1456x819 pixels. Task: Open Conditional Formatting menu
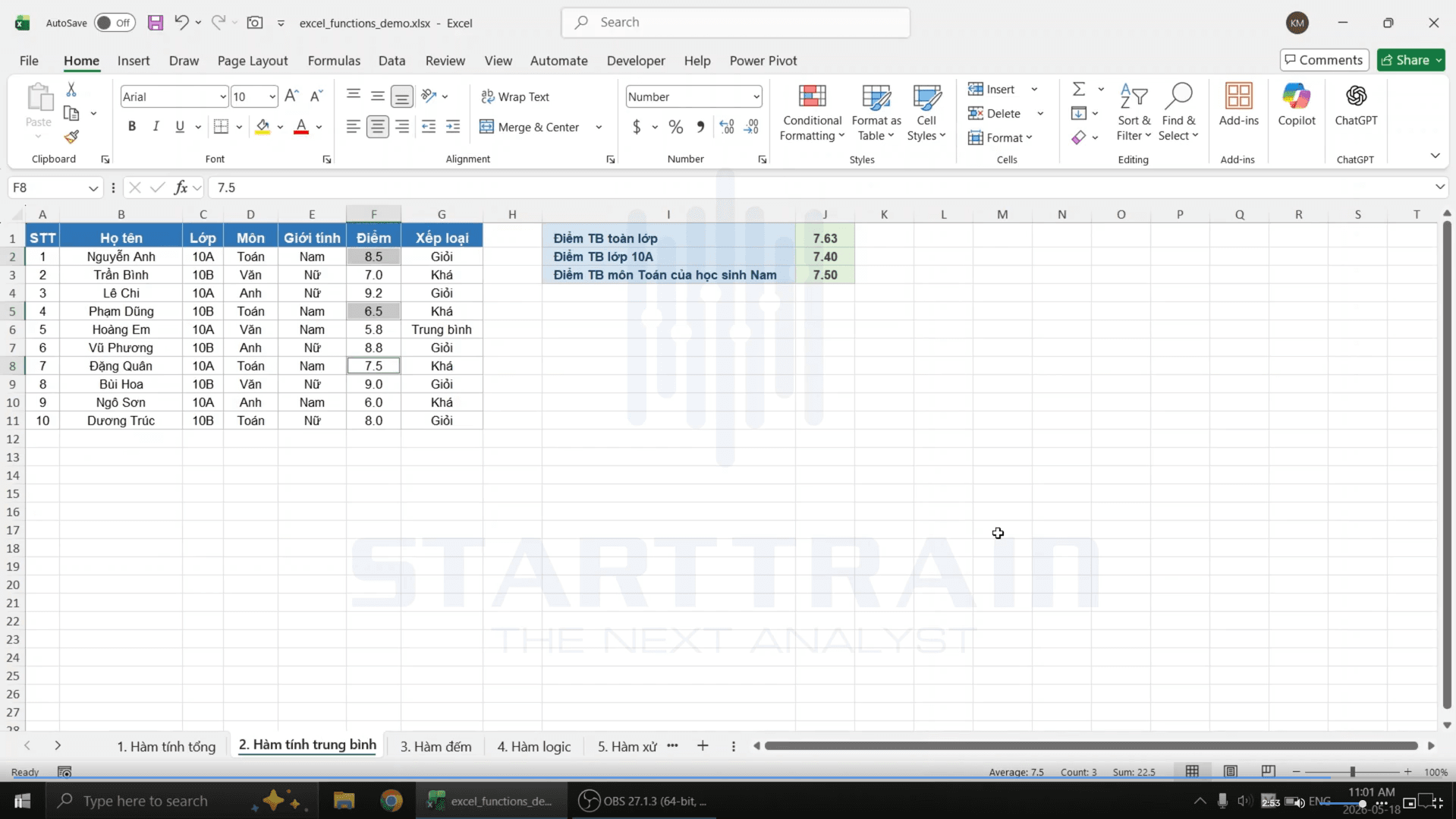tap(812, 113)
